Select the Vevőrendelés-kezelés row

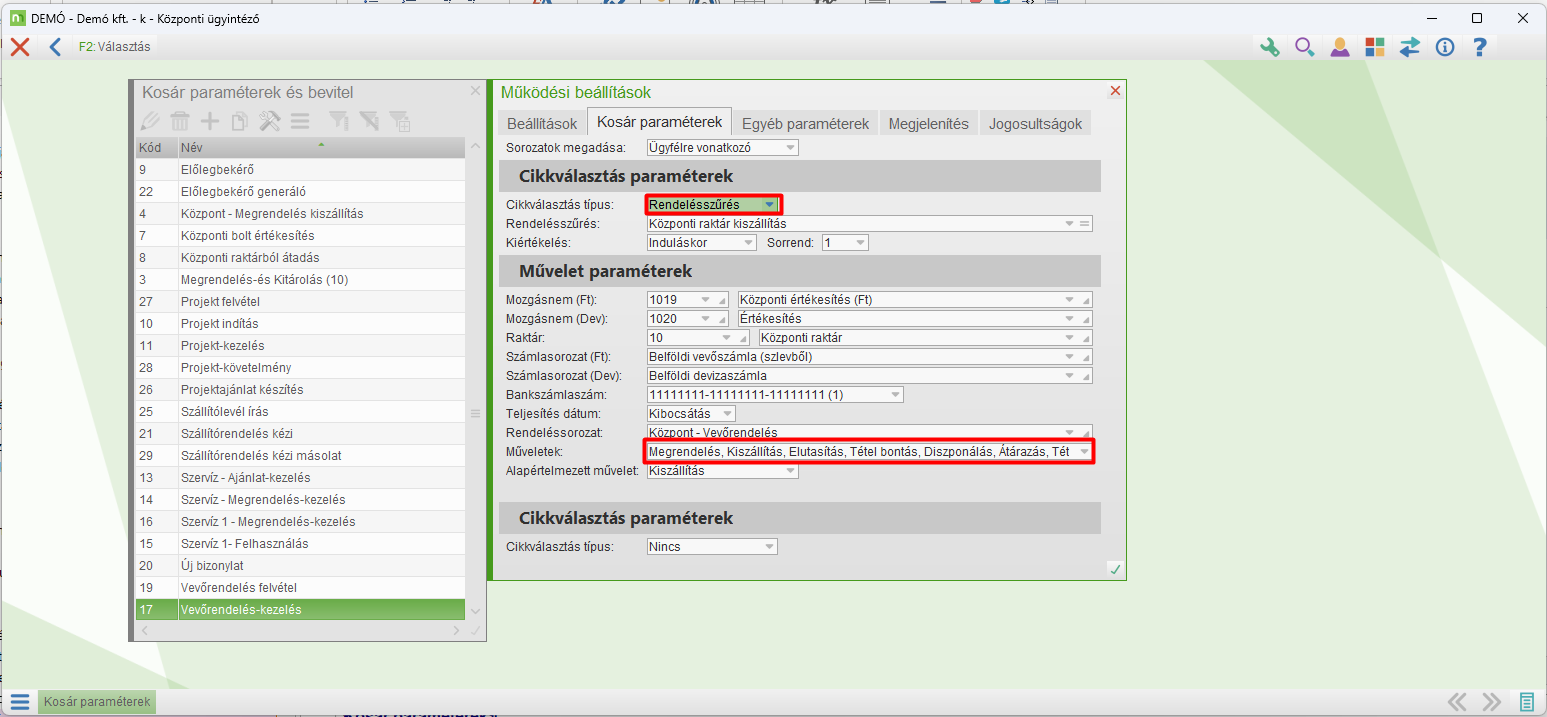[300, 609]
